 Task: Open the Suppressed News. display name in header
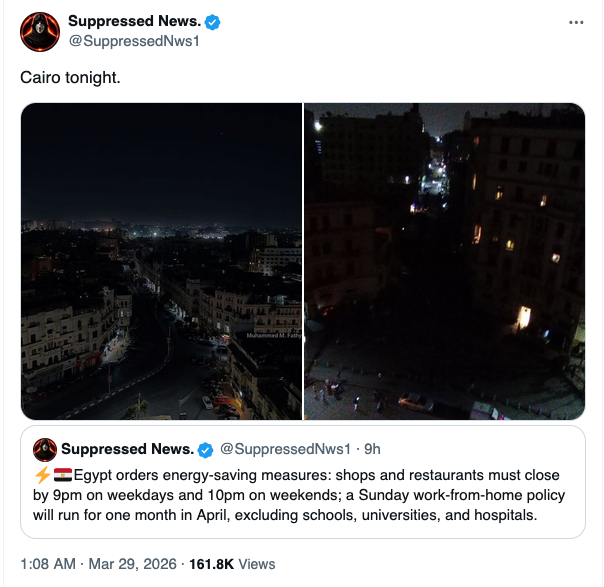pyautogui.click(x=134, y=21)
